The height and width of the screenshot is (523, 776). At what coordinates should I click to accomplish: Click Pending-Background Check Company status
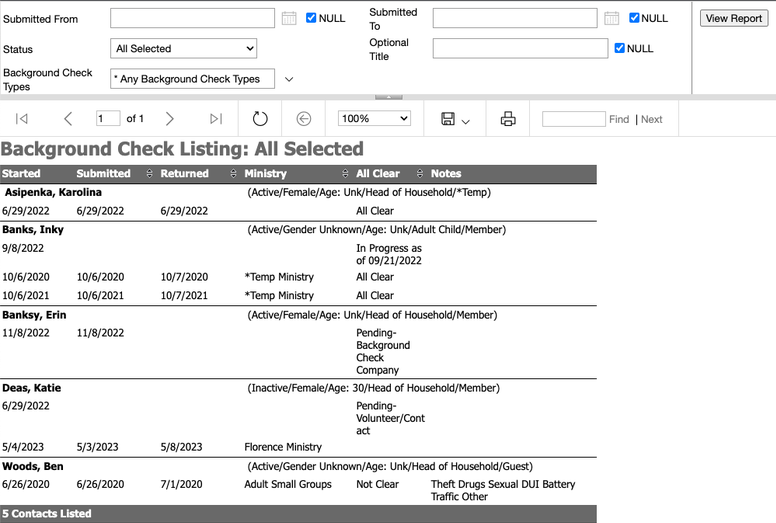point(383,351)
